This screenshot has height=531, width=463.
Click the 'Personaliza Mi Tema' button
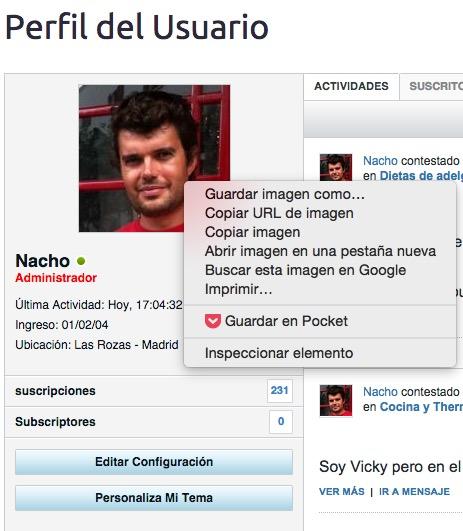pos(154,498)
